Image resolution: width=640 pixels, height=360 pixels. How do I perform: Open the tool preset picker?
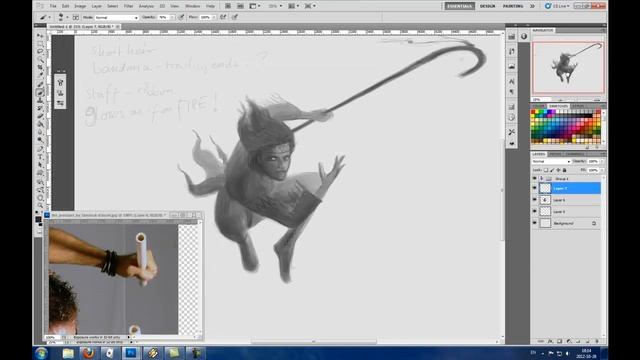(x=45, y=17)
